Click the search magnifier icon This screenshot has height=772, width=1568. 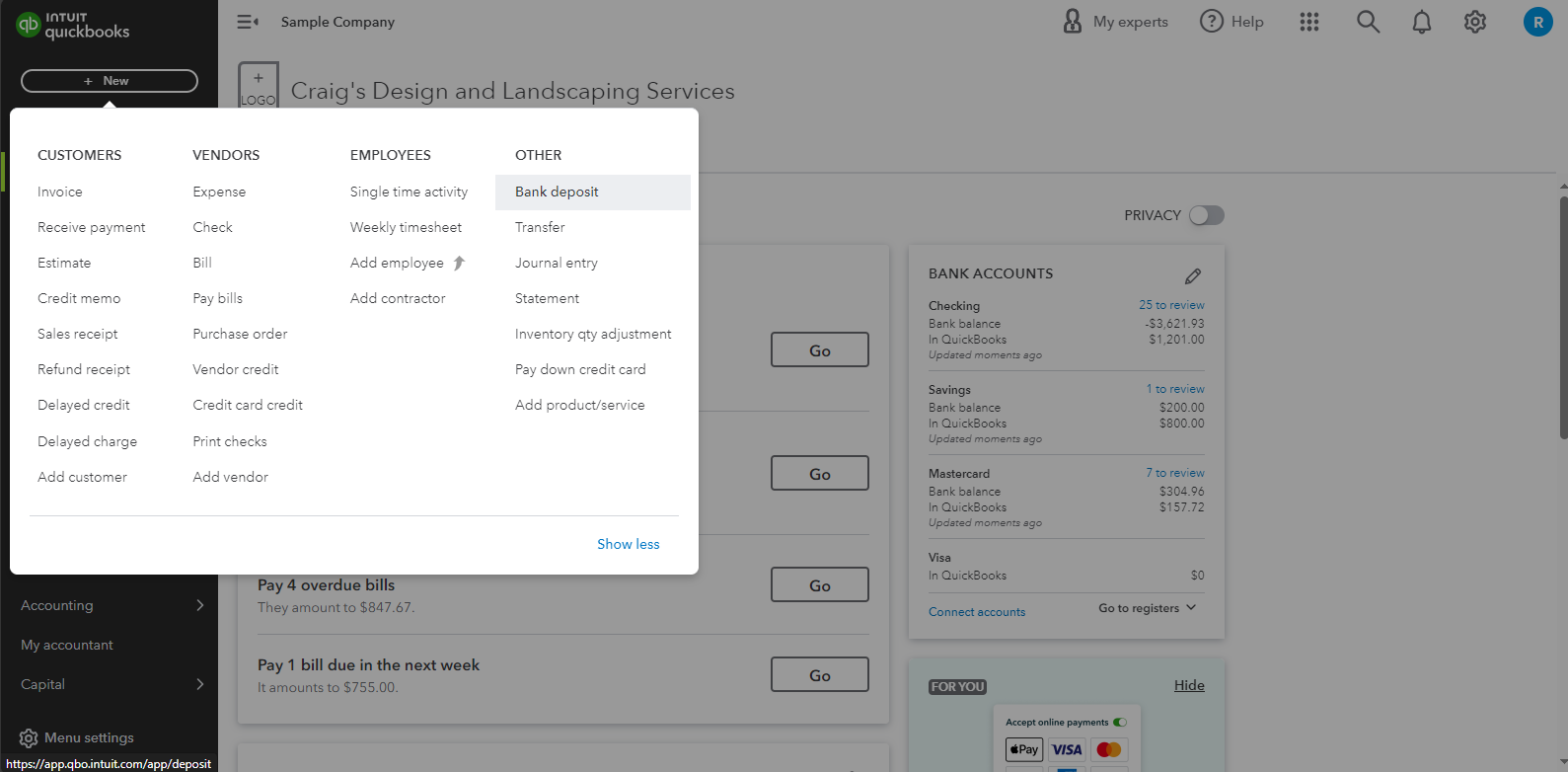pyautogui.click(x=1368, y=22)
